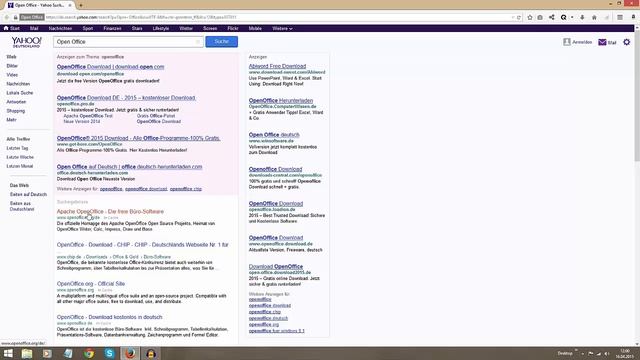Open the Yahoo Mail envelope icon
The image size is (640, 360).
click(602, 42)
